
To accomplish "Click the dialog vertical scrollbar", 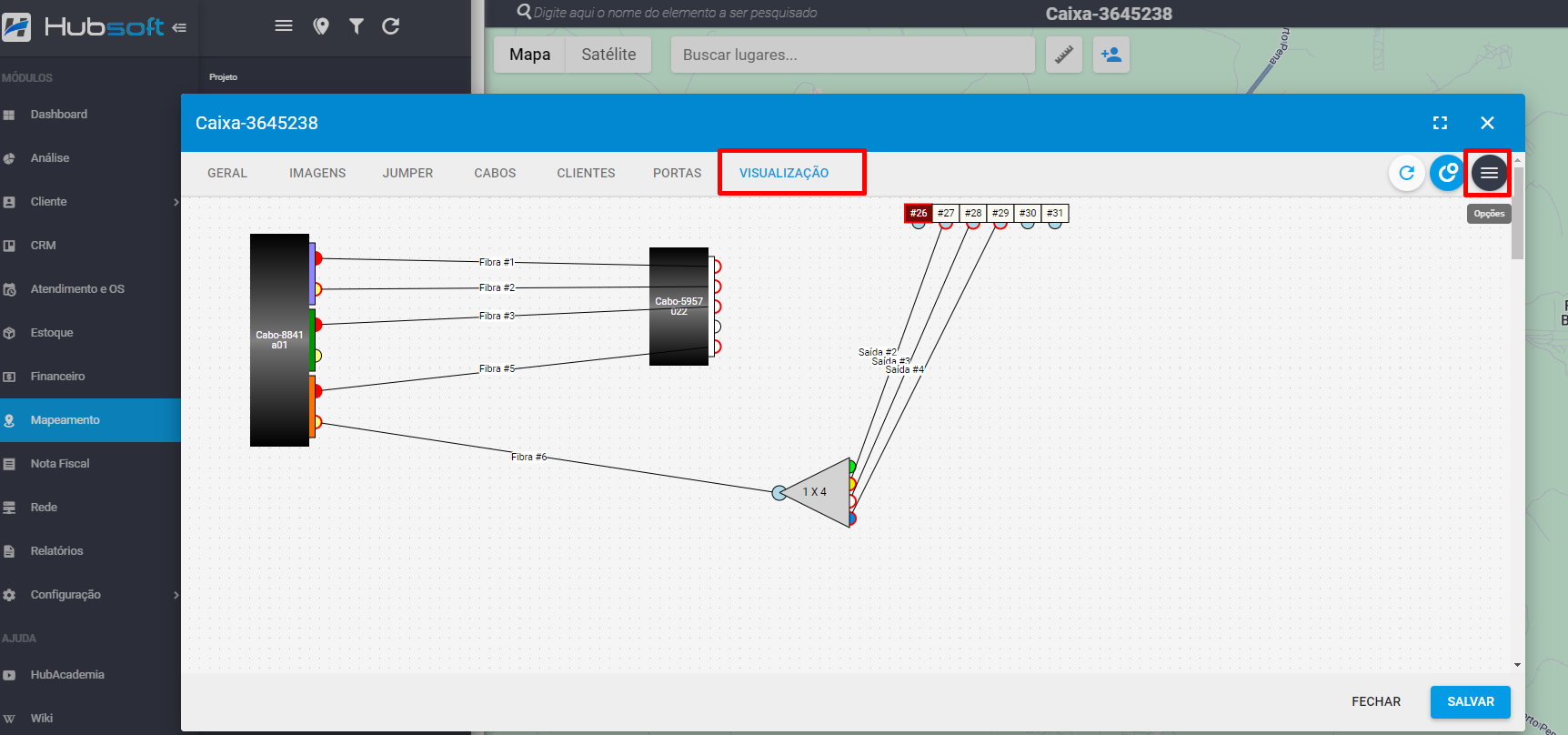I will pos(1517,214).
